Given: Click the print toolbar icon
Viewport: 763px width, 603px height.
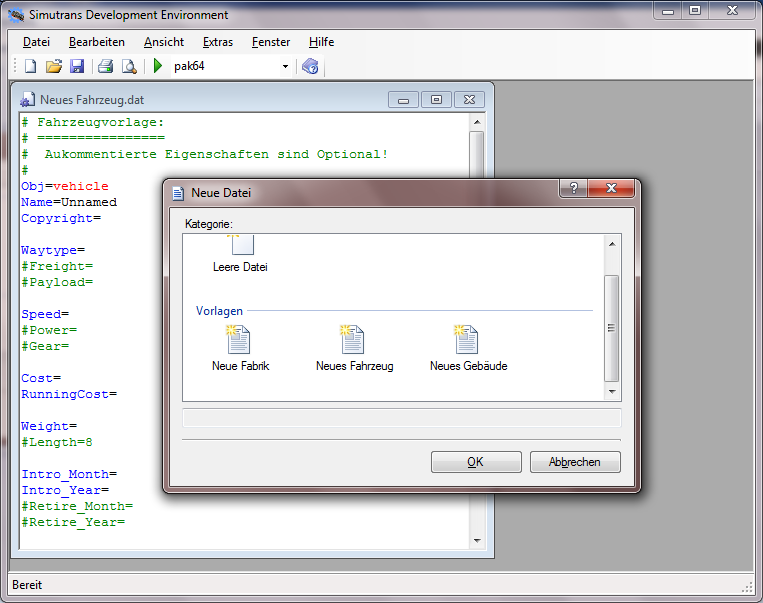Looking at the screenshot, I should tap(105, 67).
